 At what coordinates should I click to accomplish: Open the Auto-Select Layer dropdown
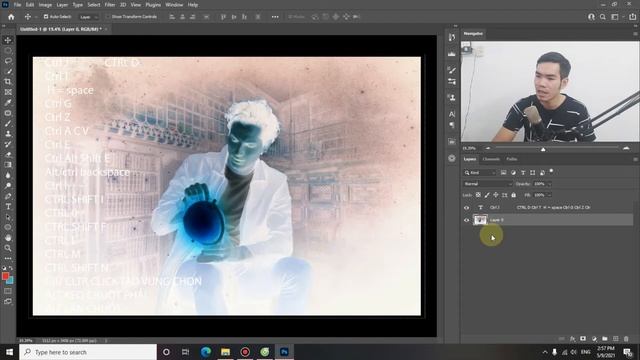[89, 17]
